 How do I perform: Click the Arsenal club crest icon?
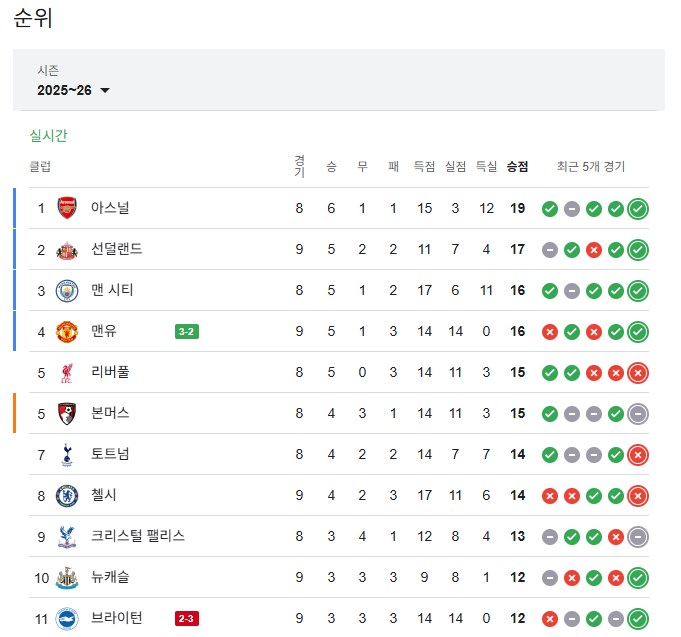coord(67,208)
